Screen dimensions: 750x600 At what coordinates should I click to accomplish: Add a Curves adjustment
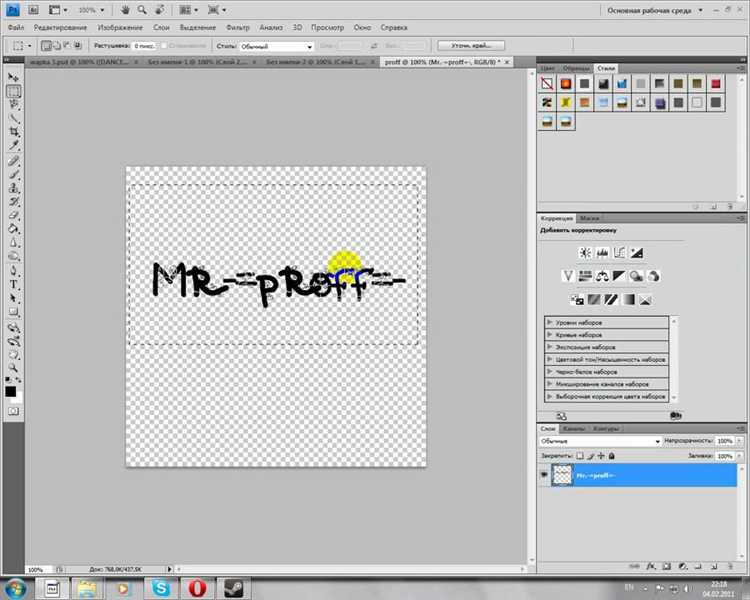point(618,252)
